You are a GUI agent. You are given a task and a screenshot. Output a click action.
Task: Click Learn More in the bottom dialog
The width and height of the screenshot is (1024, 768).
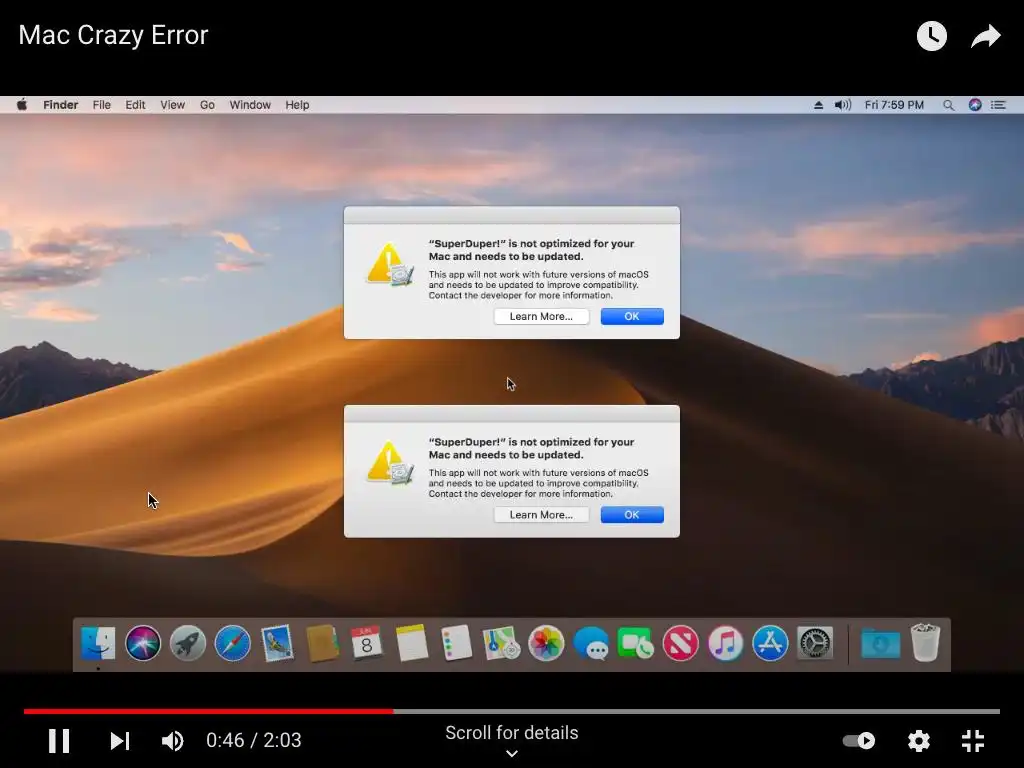click(541, 515)
